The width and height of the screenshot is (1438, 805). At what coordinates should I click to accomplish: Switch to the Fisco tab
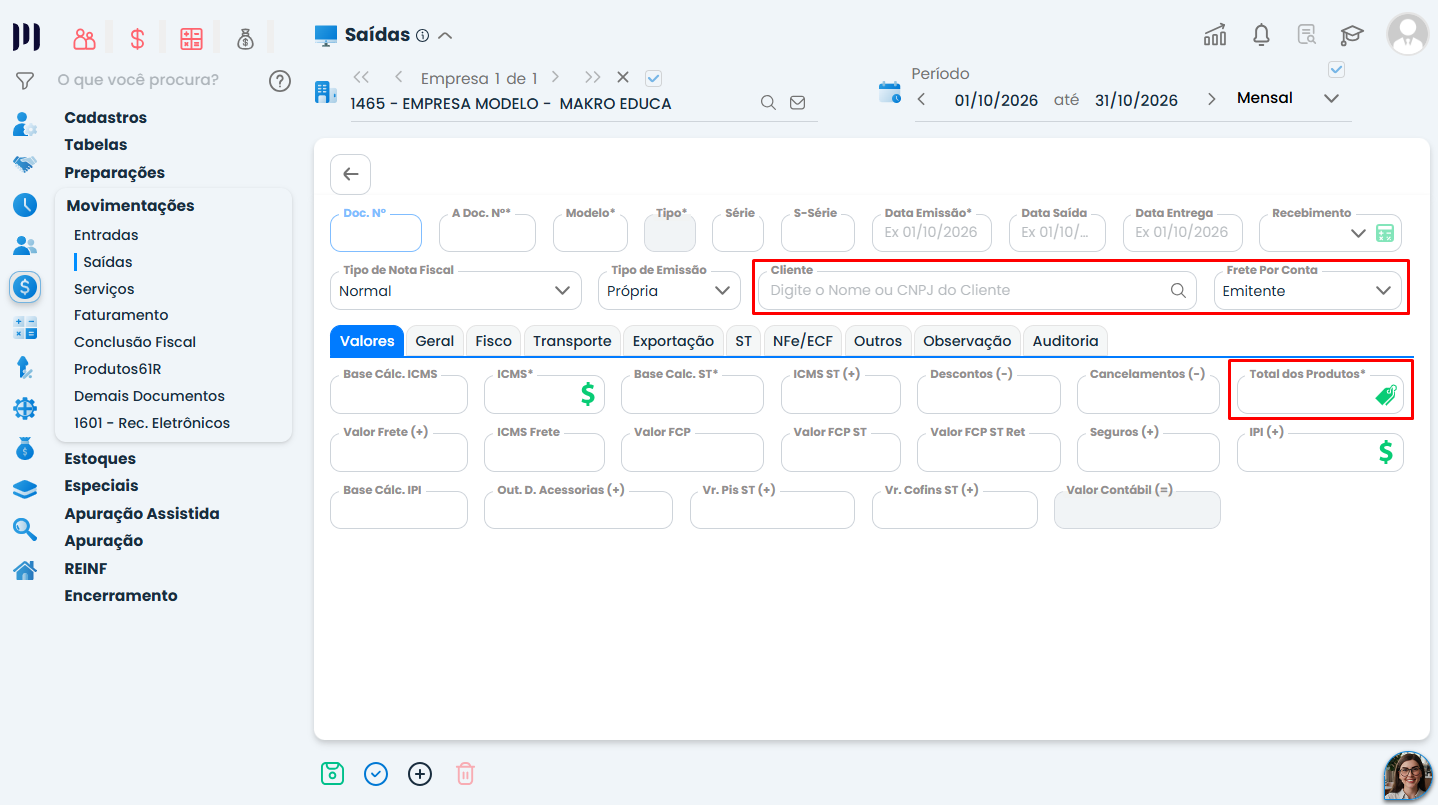pos(494,341)
